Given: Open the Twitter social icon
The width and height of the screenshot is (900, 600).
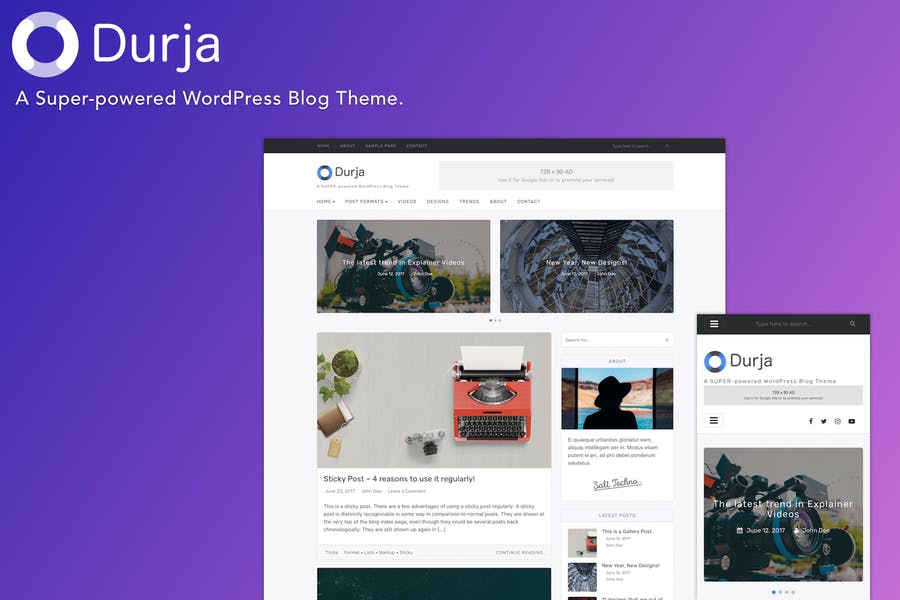Looking at the screenshot, I should coord(823,421).
